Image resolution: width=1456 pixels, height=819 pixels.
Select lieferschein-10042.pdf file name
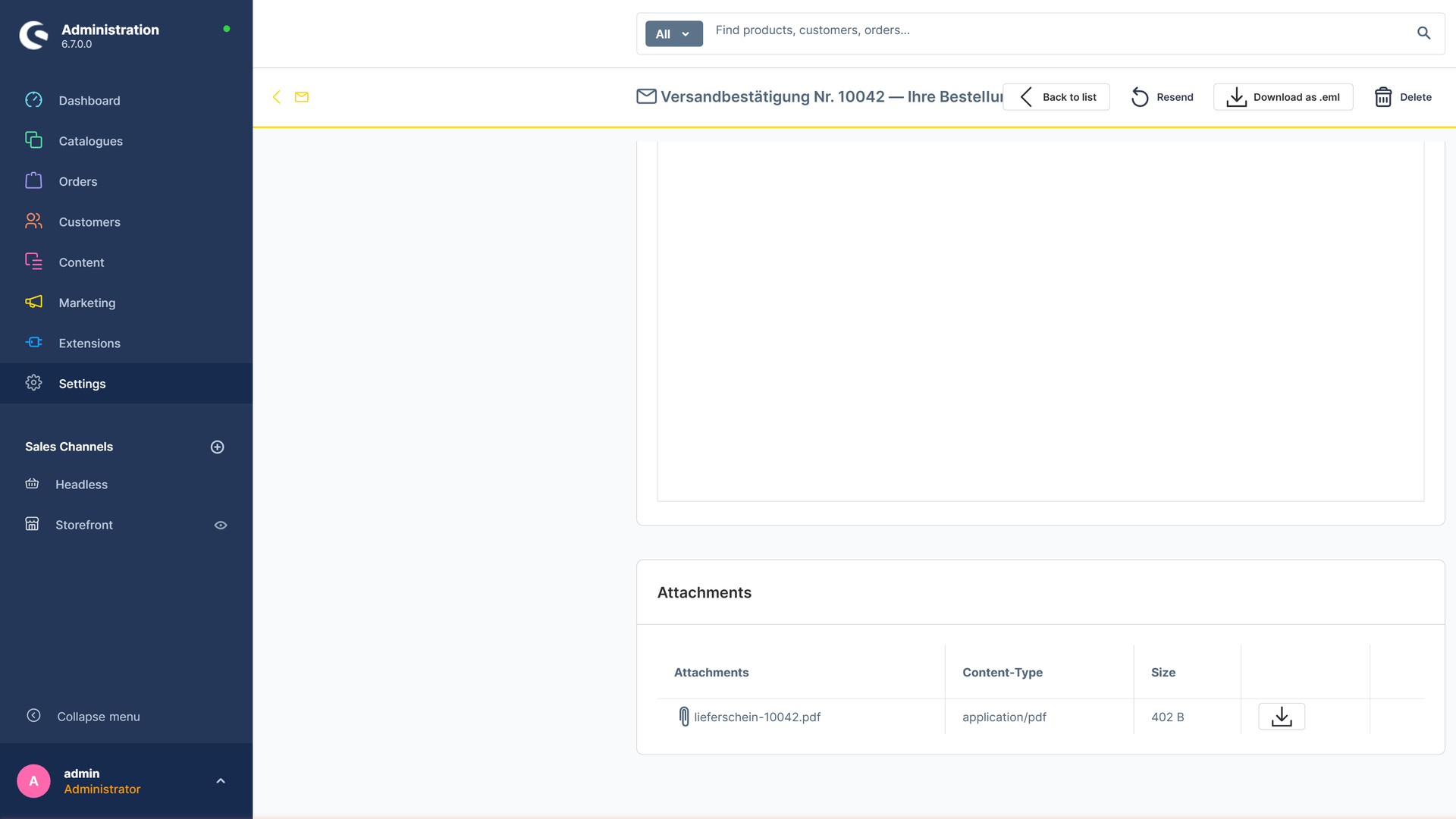tap(758, 717)
